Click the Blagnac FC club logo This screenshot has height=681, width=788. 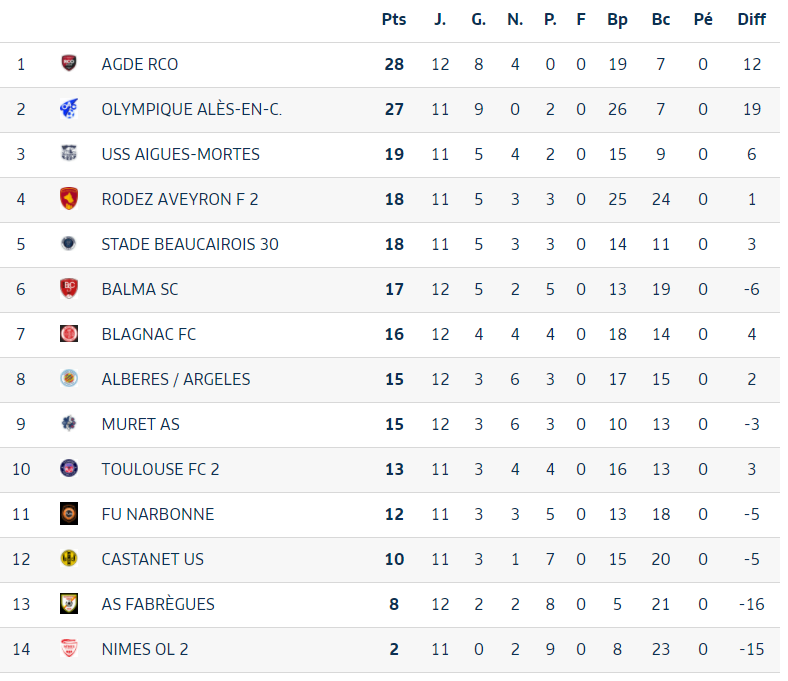coord(69,334)
